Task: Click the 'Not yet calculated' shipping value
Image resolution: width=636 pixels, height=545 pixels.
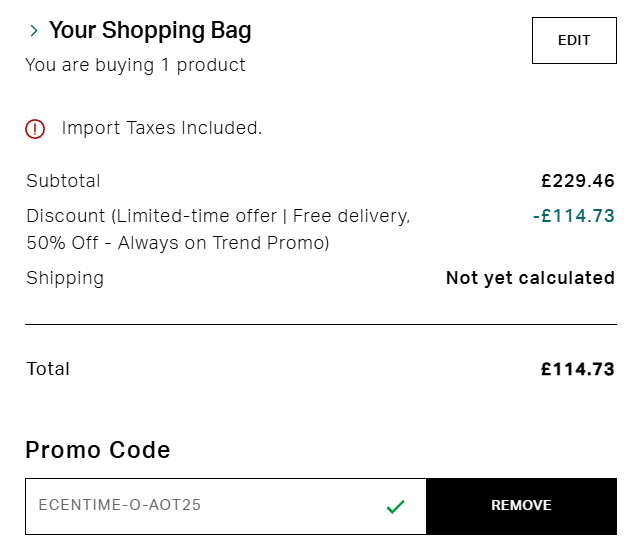Action: (x=530, y=278)
